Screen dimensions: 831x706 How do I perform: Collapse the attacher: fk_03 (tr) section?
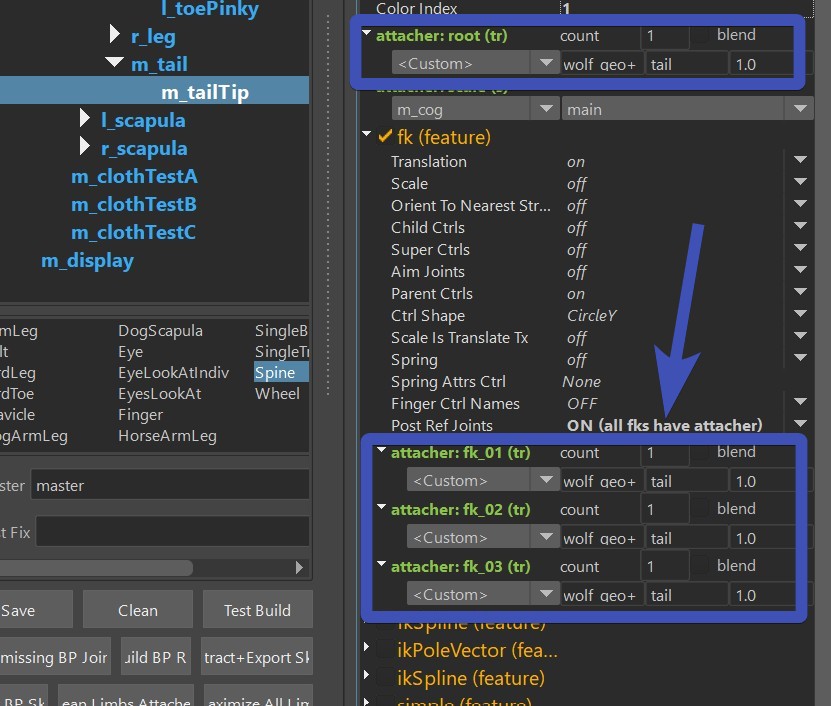click(381, 563)
